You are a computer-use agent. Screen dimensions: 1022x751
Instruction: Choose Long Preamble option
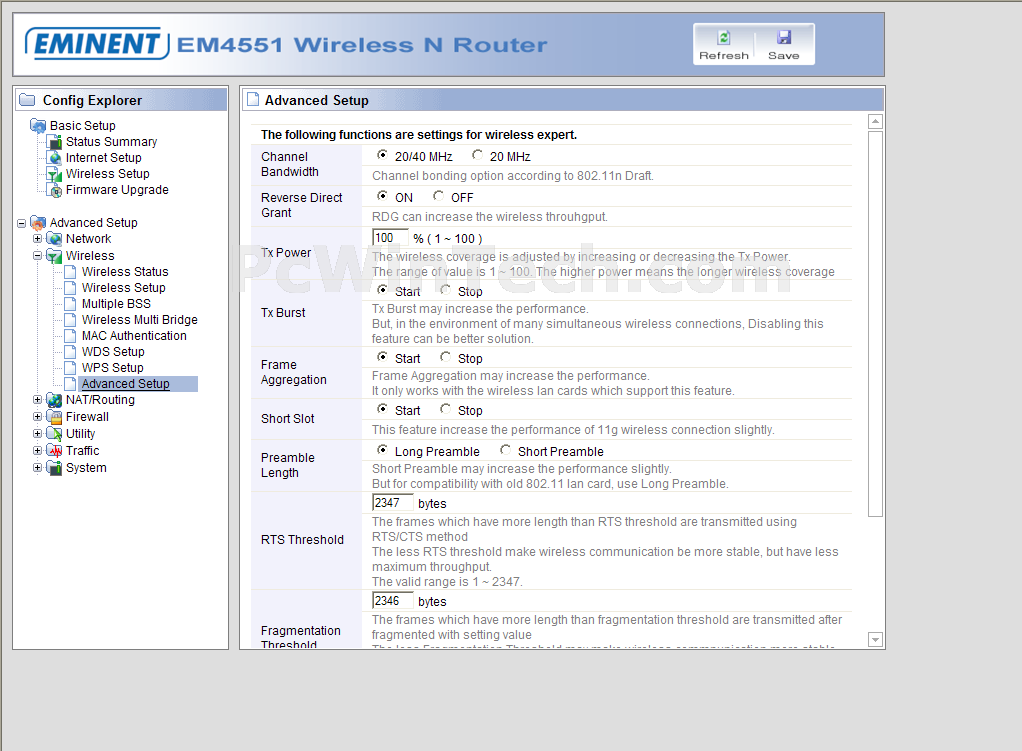point(382,450)
